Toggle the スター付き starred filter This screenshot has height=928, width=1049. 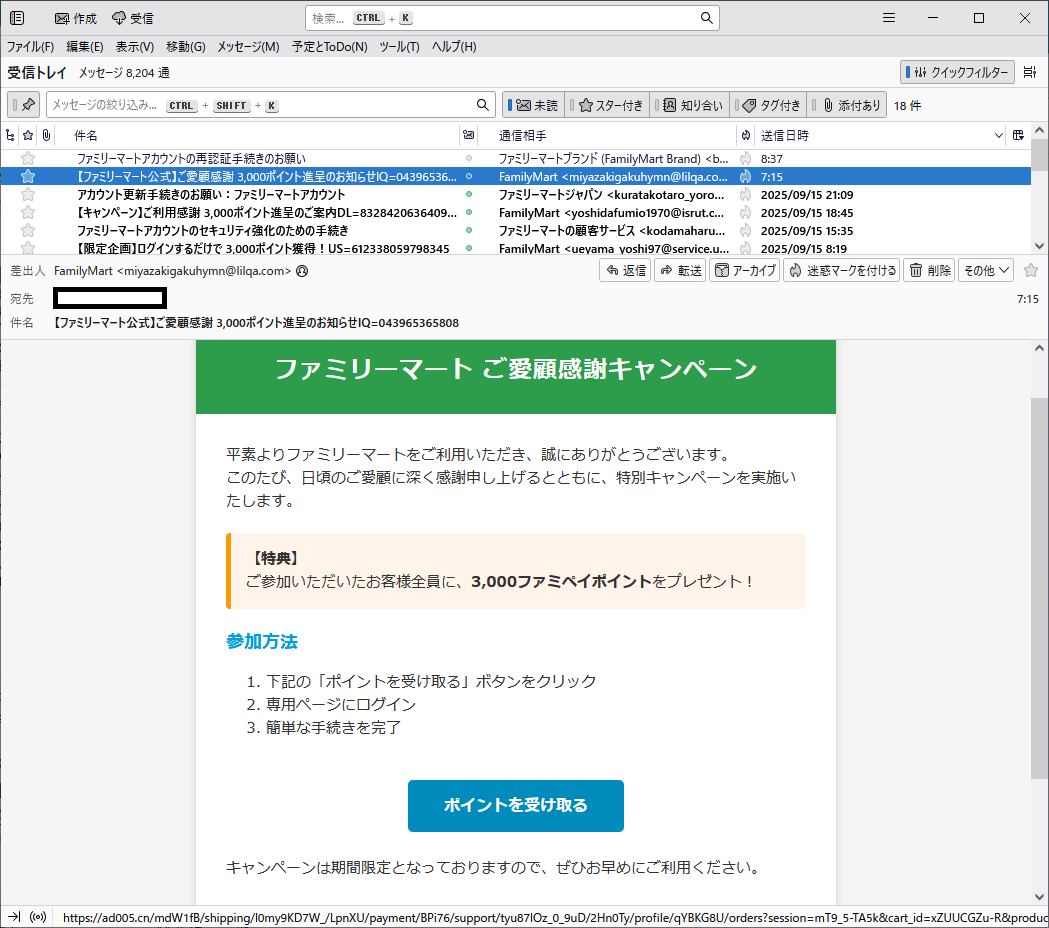tap(609, 105)
